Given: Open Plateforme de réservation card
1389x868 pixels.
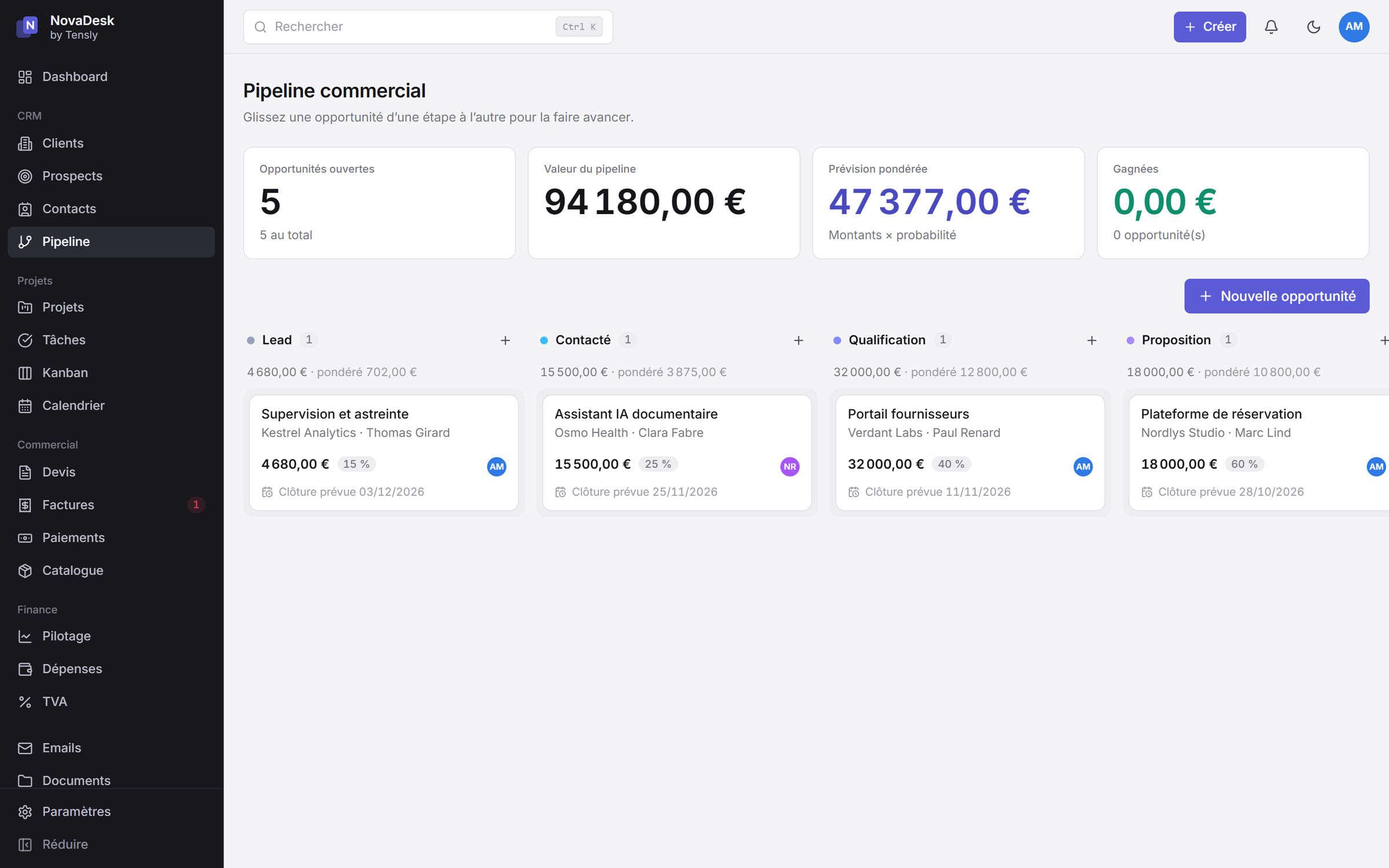Looking at the screenshot, I should 1259,453.
